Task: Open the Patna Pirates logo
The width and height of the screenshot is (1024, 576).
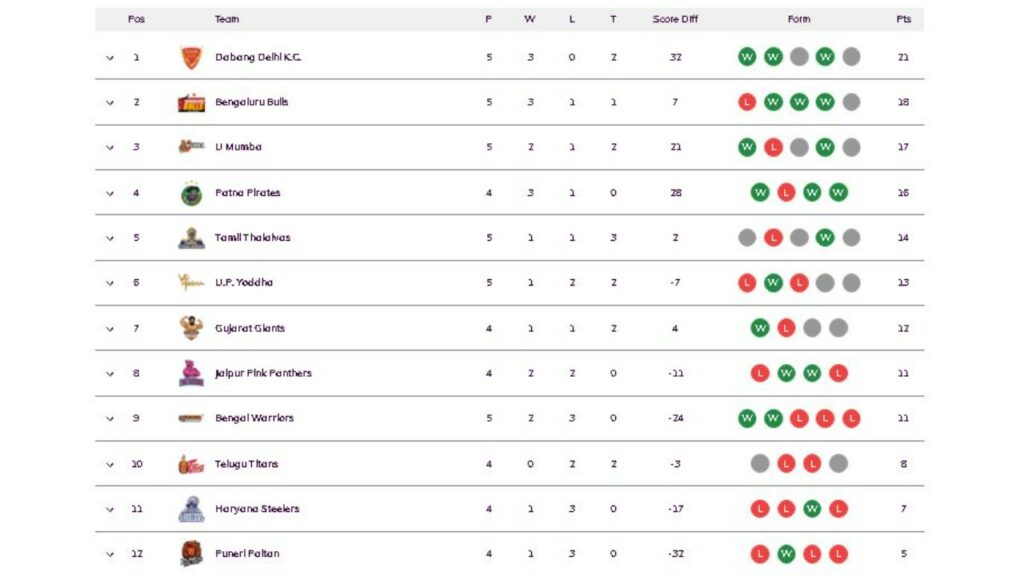Action: pos(190,192)
